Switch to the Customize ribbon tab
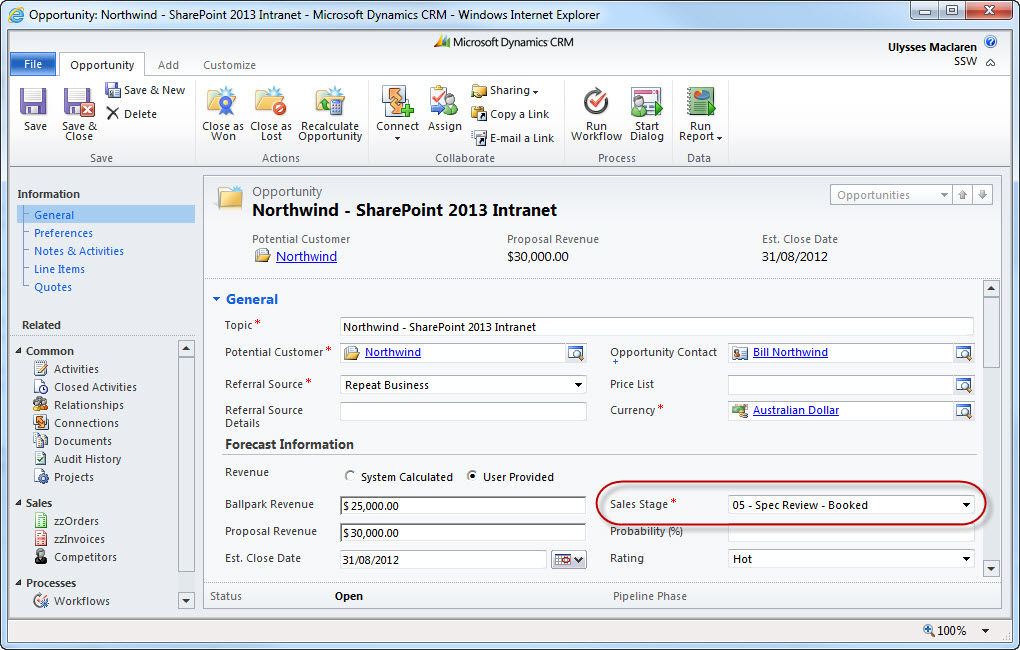The height and width of the screenshot is (650, 1020). pos(229,65)
